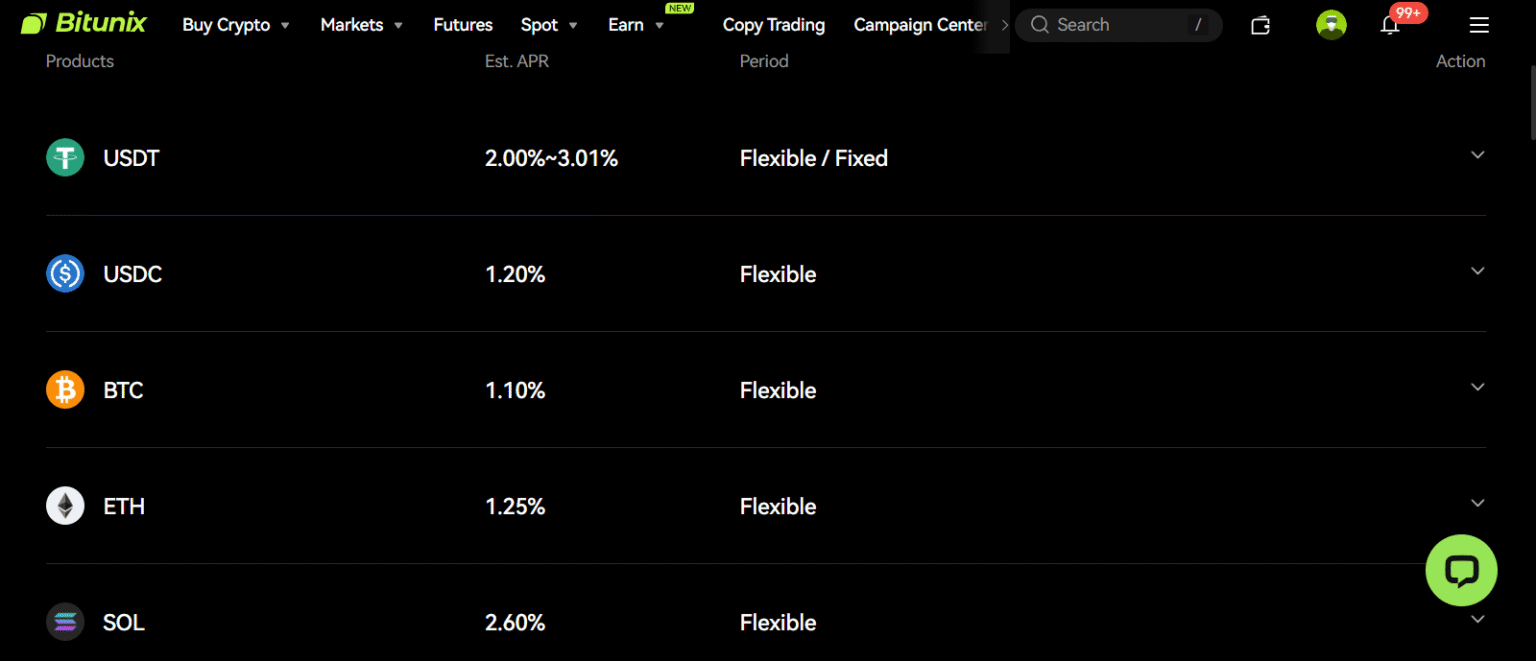Expand the USDC product row
This screenshot has height=661, width=1536.
click(x=1477, y=271)
